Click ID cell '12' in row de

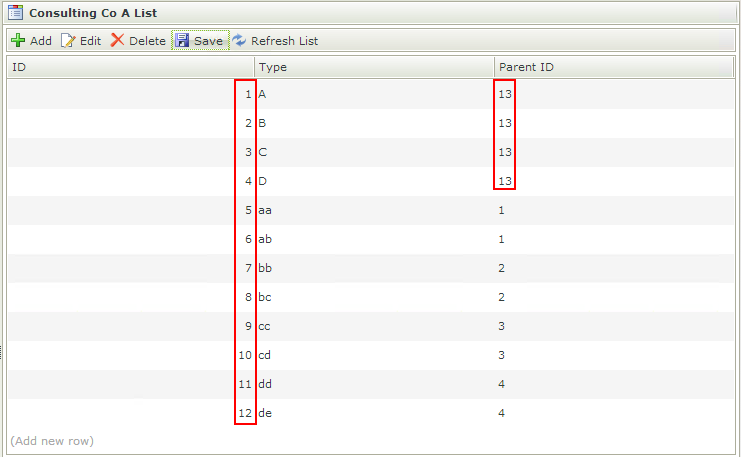click(245, 413)
